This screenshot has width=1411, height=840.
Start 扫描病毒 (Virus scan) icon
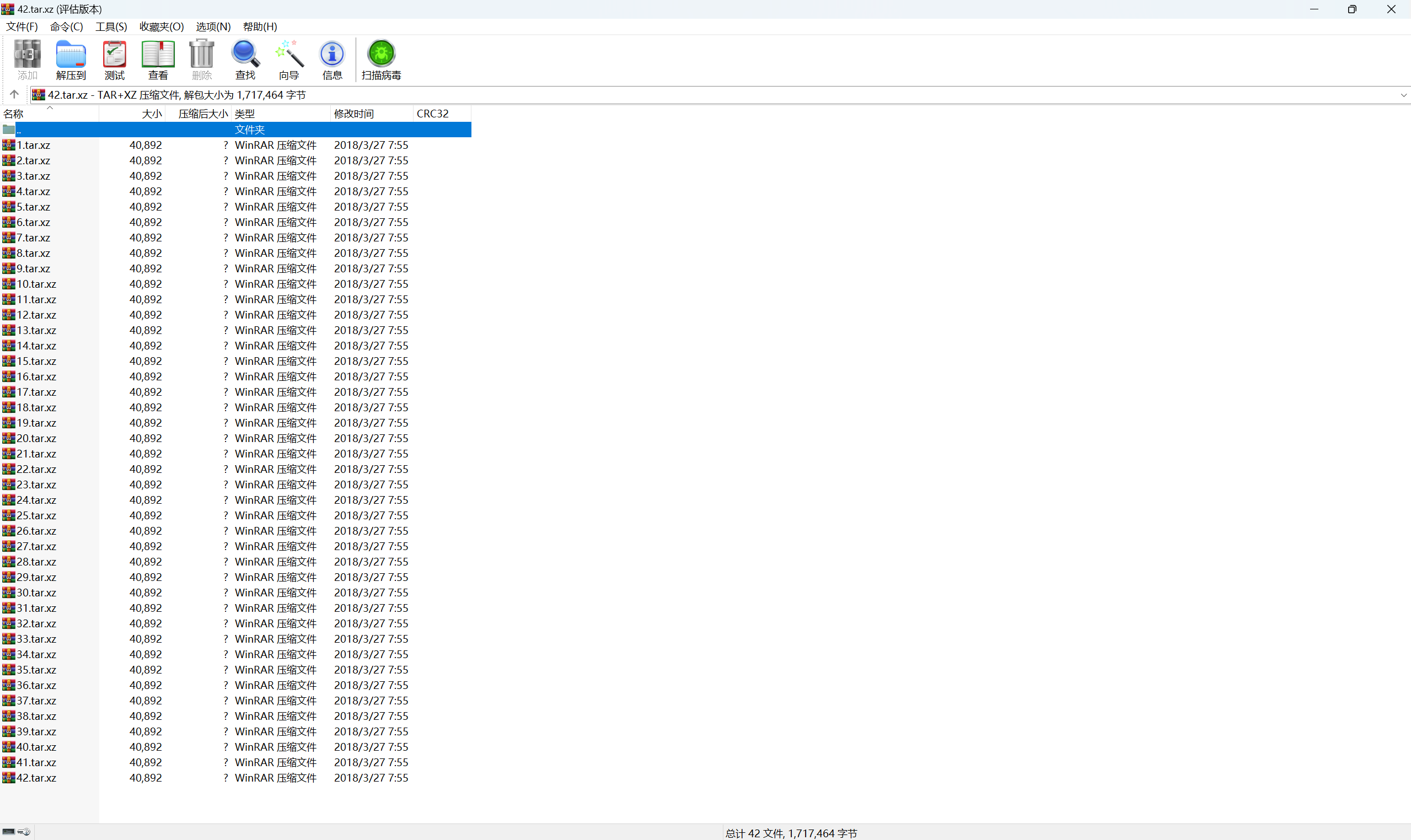[381, 60]
